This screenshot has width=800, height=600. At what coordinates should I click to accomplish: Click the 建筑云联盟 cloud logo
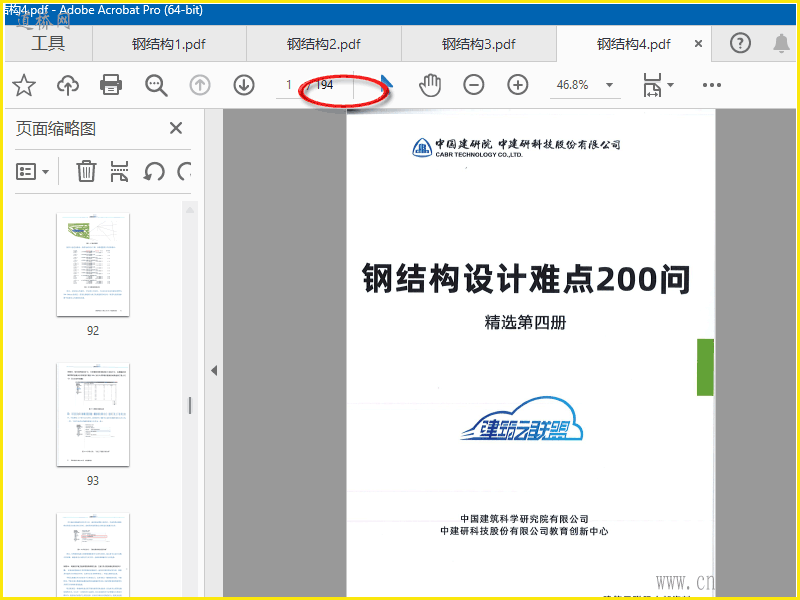click(x=521, y=418)
